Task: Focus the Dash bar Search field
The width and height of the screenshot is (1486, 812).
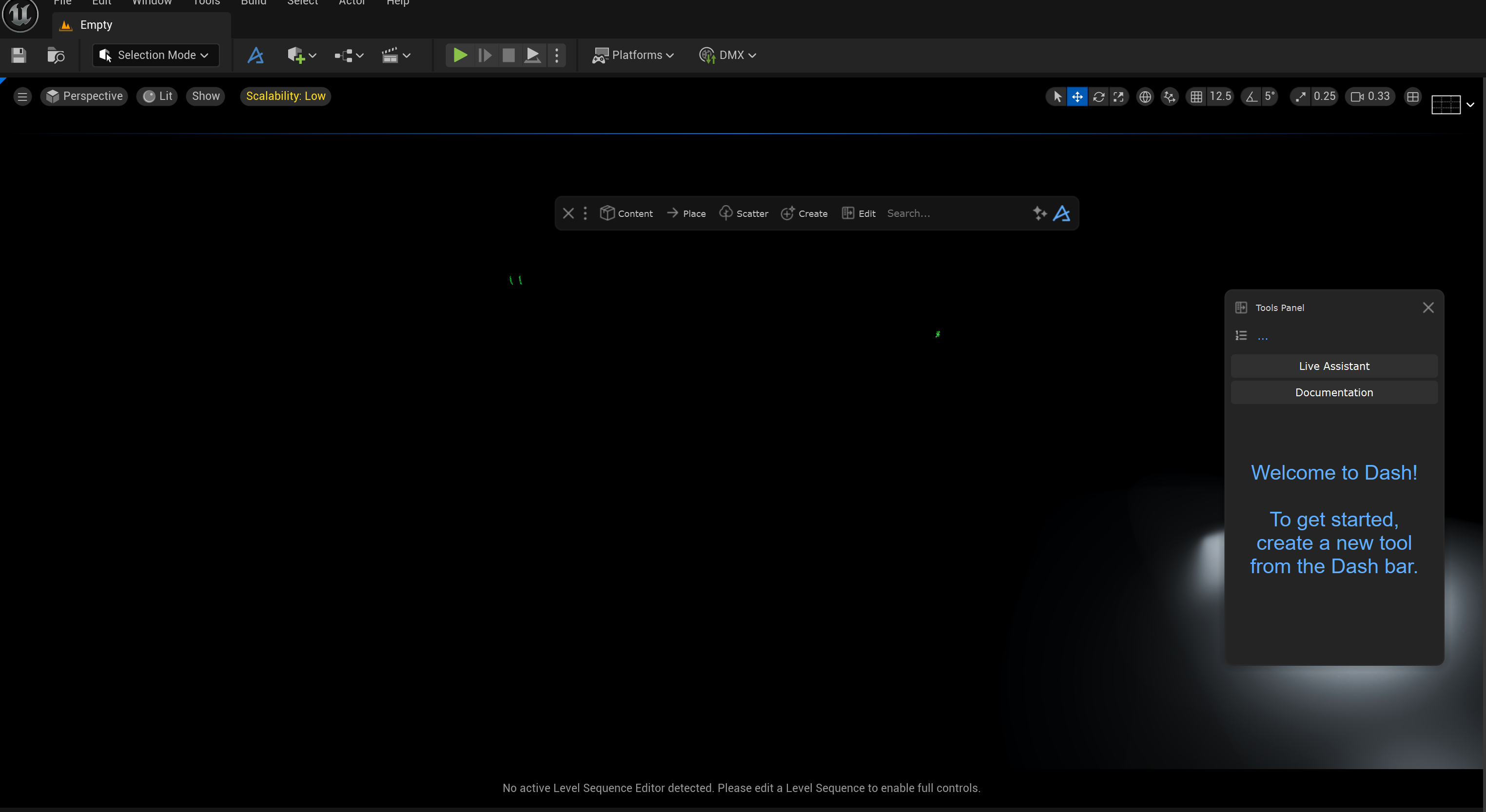Action: pyautogui.click(x=955, y=213)
